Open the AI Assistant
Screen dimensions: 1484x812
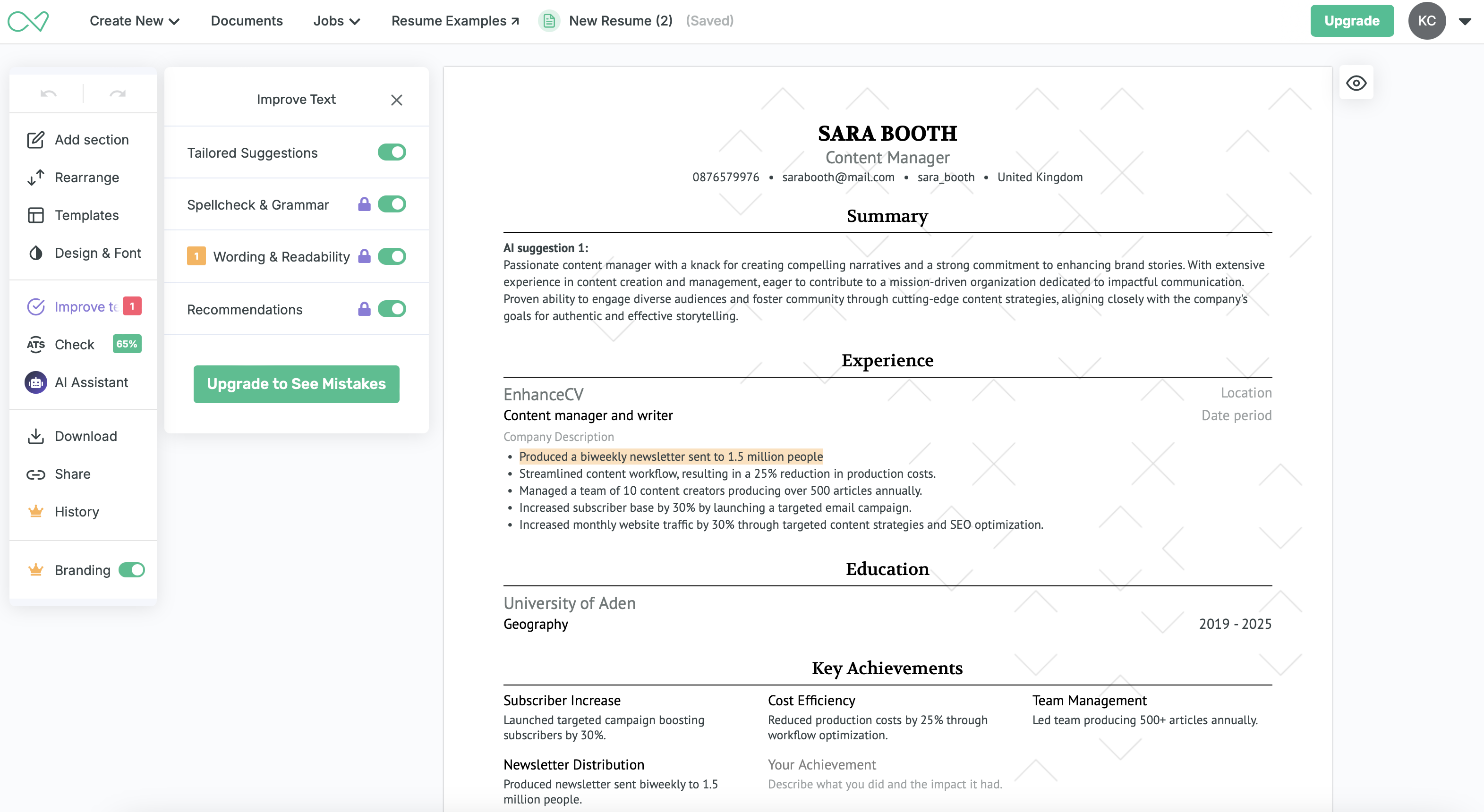tap(91, 382)
